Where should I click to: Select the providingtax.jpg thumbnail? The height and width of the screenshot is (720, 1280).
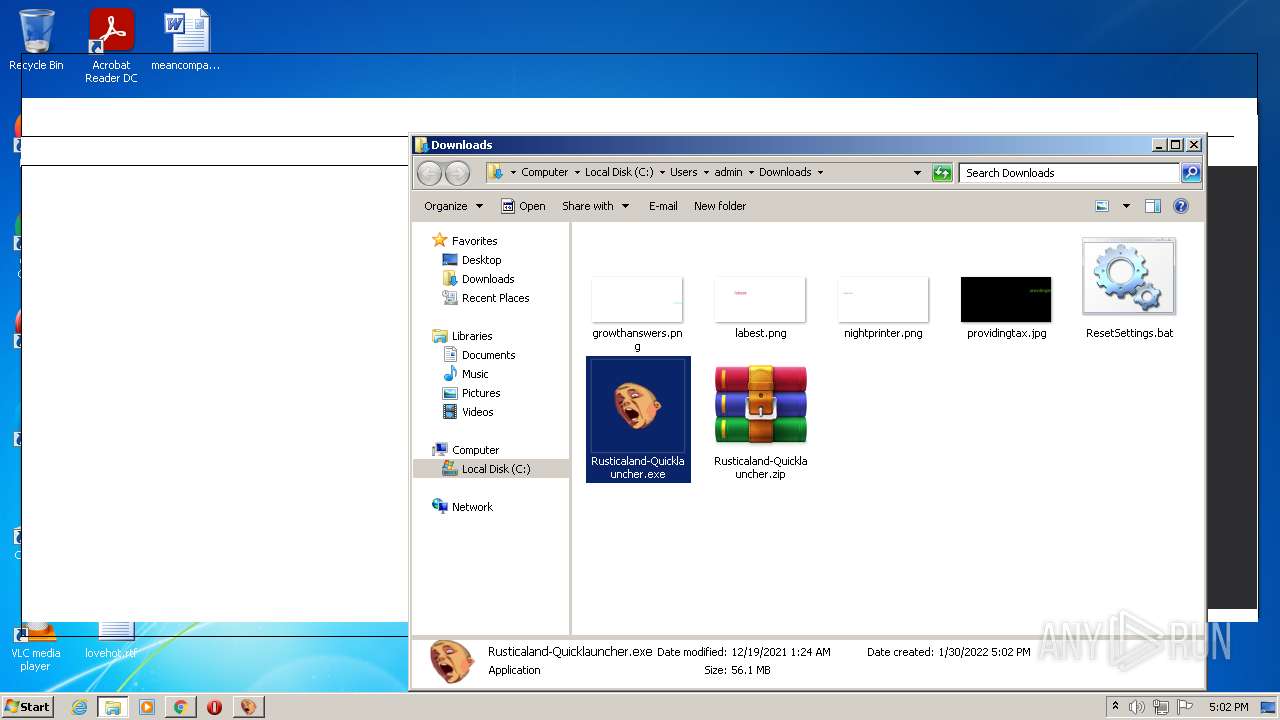[x=1006, y=299]
